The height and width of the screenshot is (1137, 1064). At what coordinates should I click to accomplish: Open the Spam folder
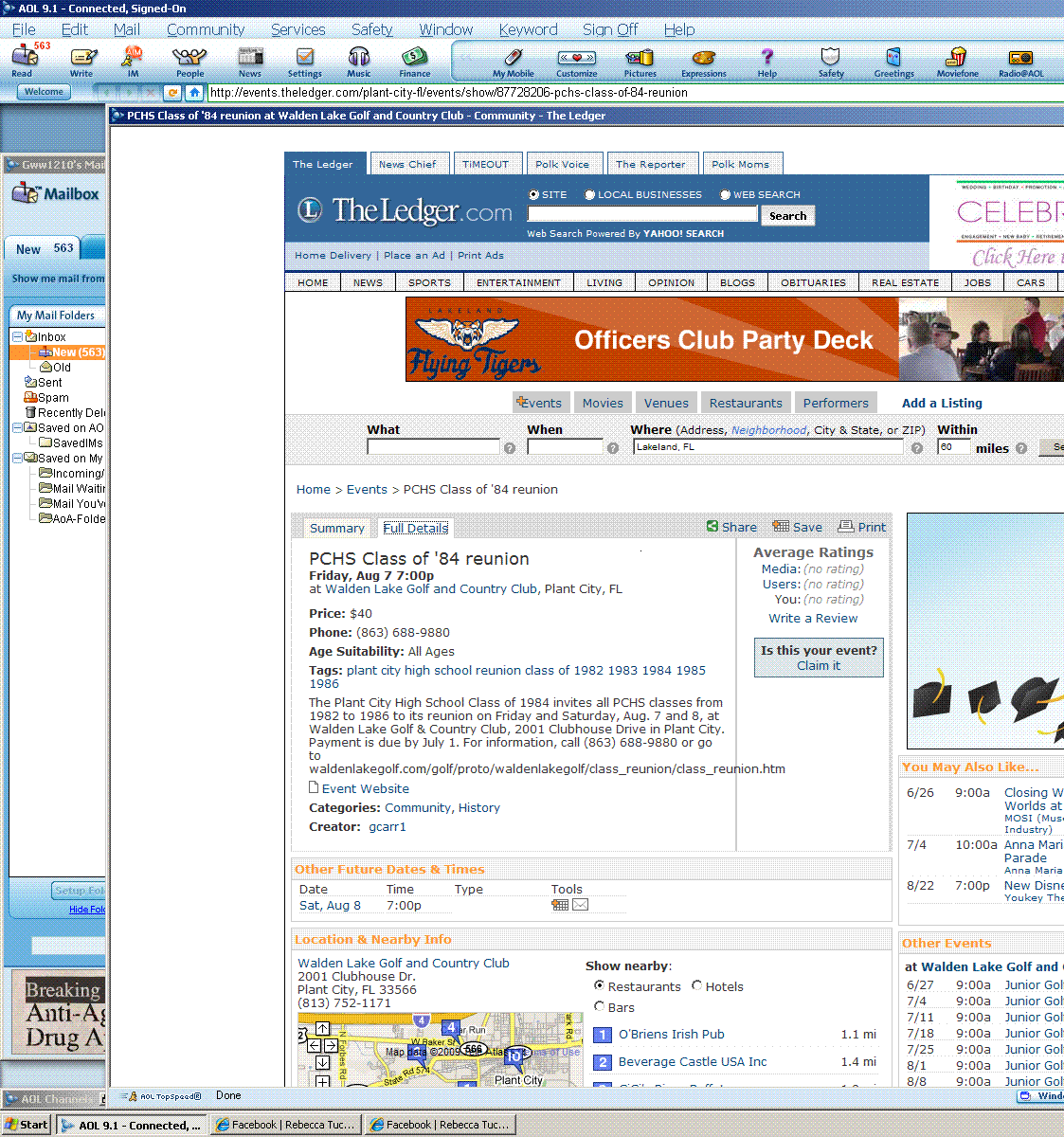[46, 397]
